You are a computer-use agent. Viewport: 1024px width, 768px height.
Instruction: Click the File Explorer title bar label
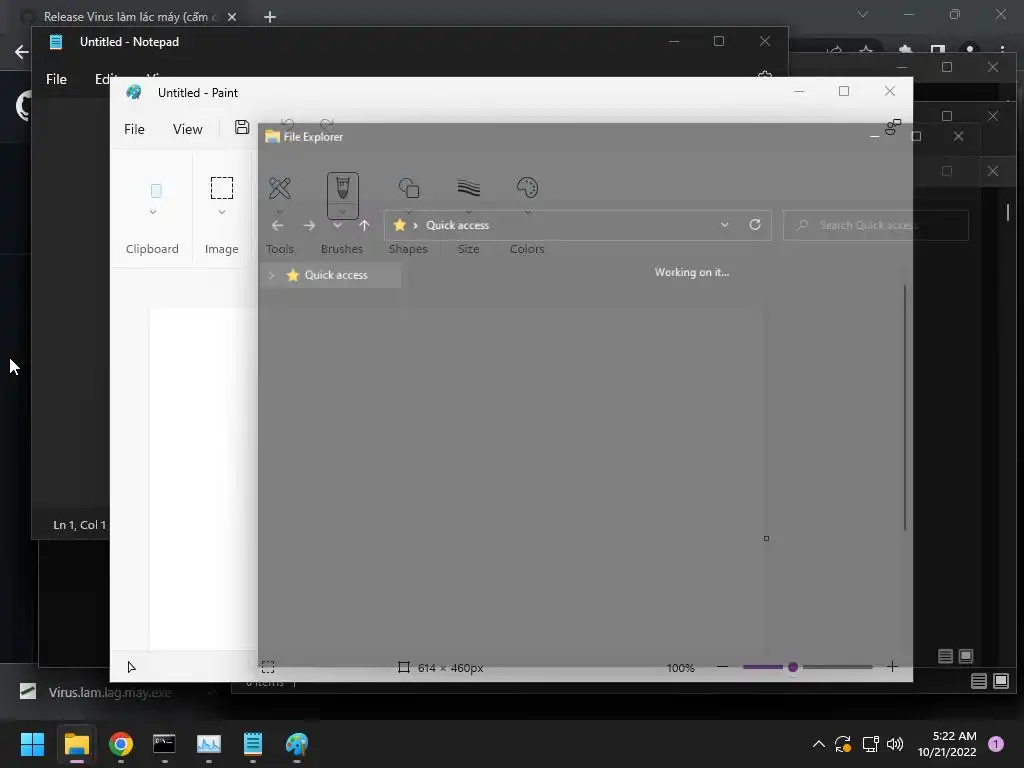tap(313, 137)
